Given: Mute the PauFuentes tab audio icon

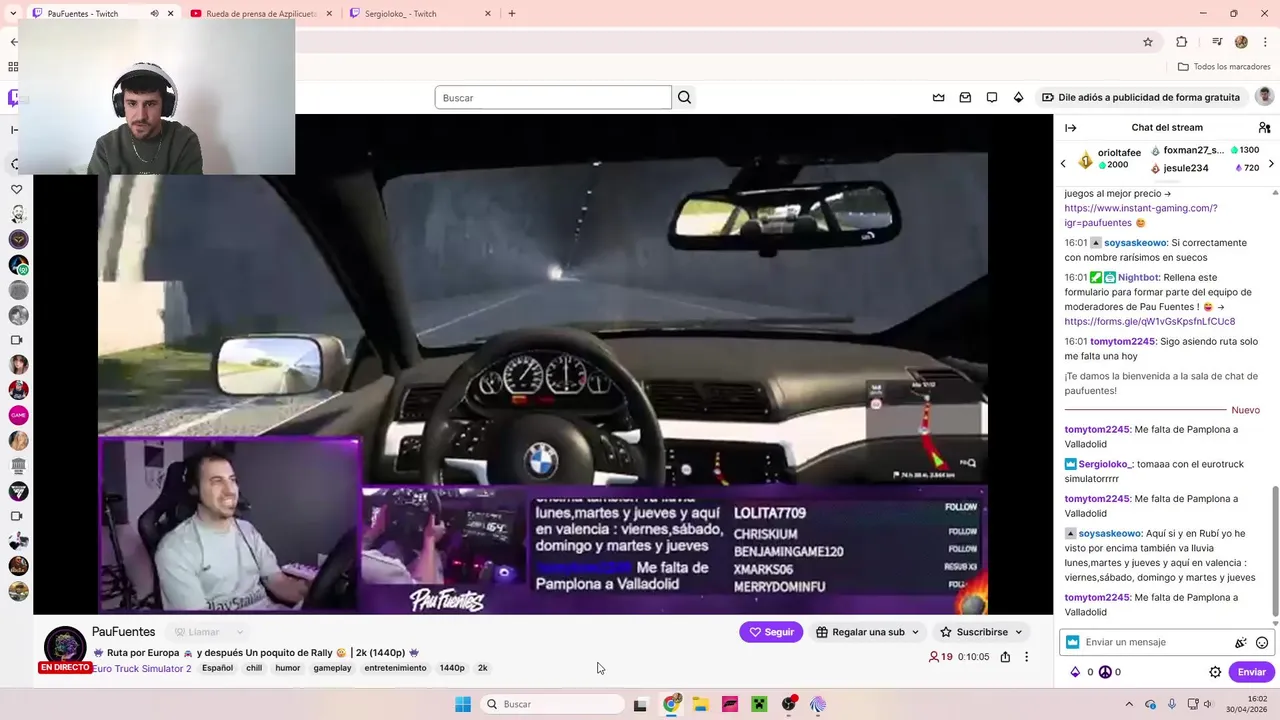Looking at the screenshot, I should pyautogui.click(x=154, y=14).
